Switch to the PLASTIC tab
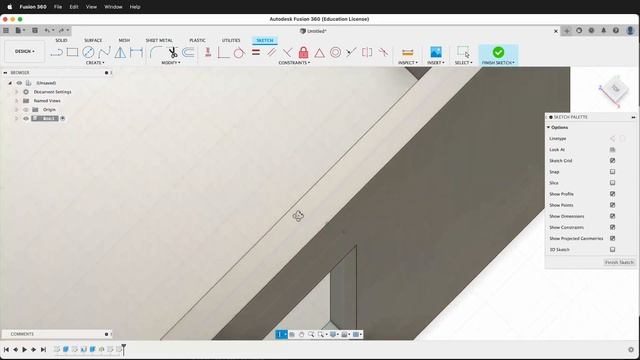 [198, 40]
